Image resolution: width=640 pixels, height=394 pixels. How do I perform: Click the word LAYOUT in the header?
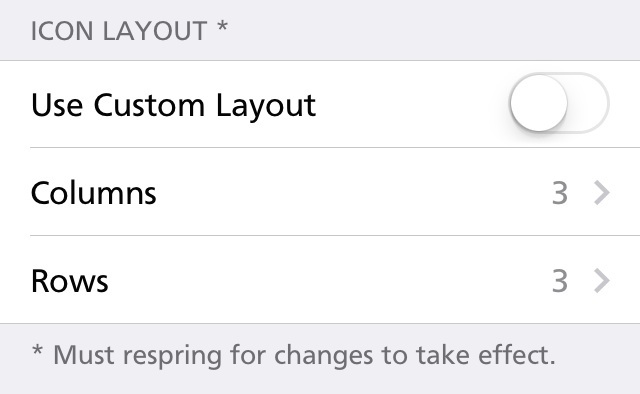coord(155,31)
